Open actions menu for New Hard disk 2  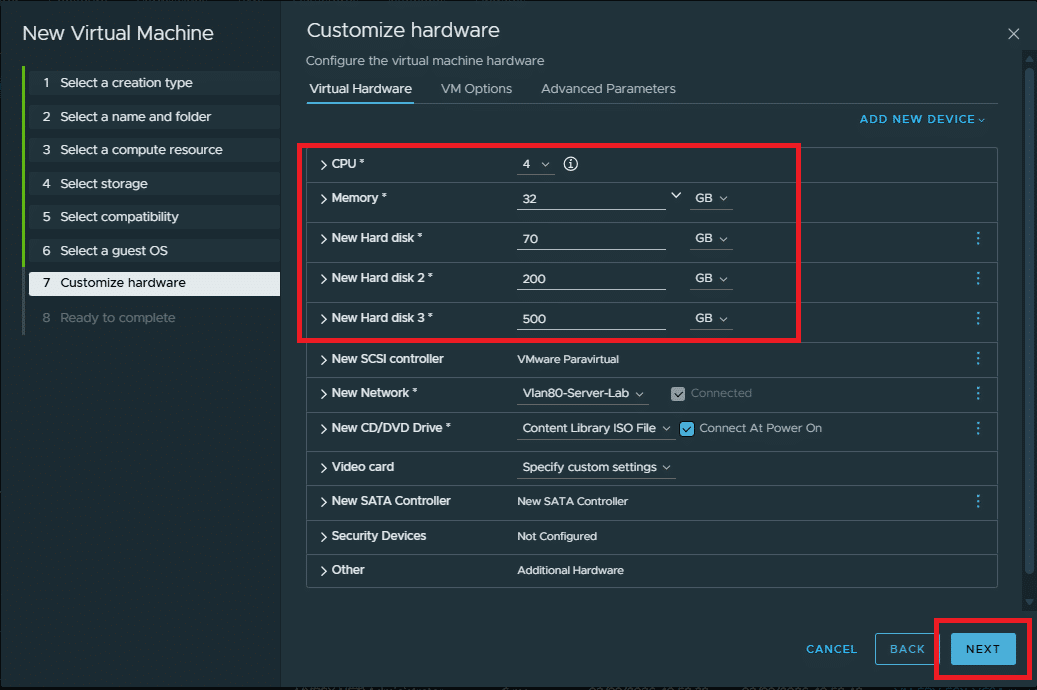(977, 278)
